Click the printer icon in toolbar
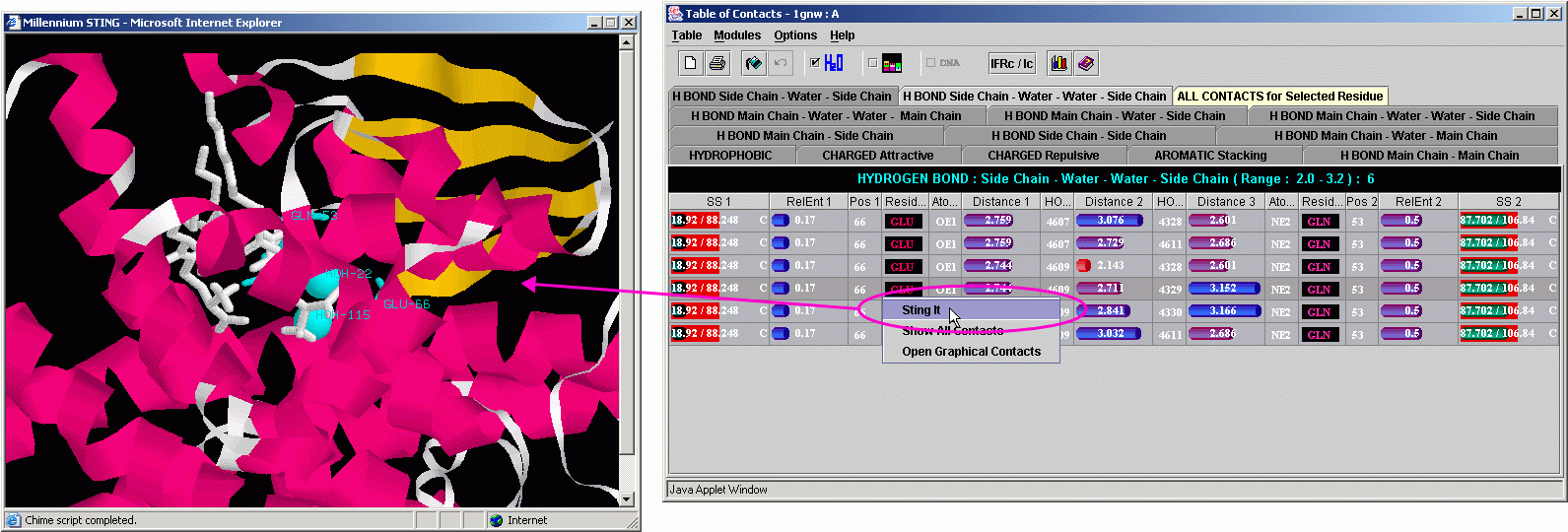Screen dimensions: 1568x532 [x=717, y=64]
